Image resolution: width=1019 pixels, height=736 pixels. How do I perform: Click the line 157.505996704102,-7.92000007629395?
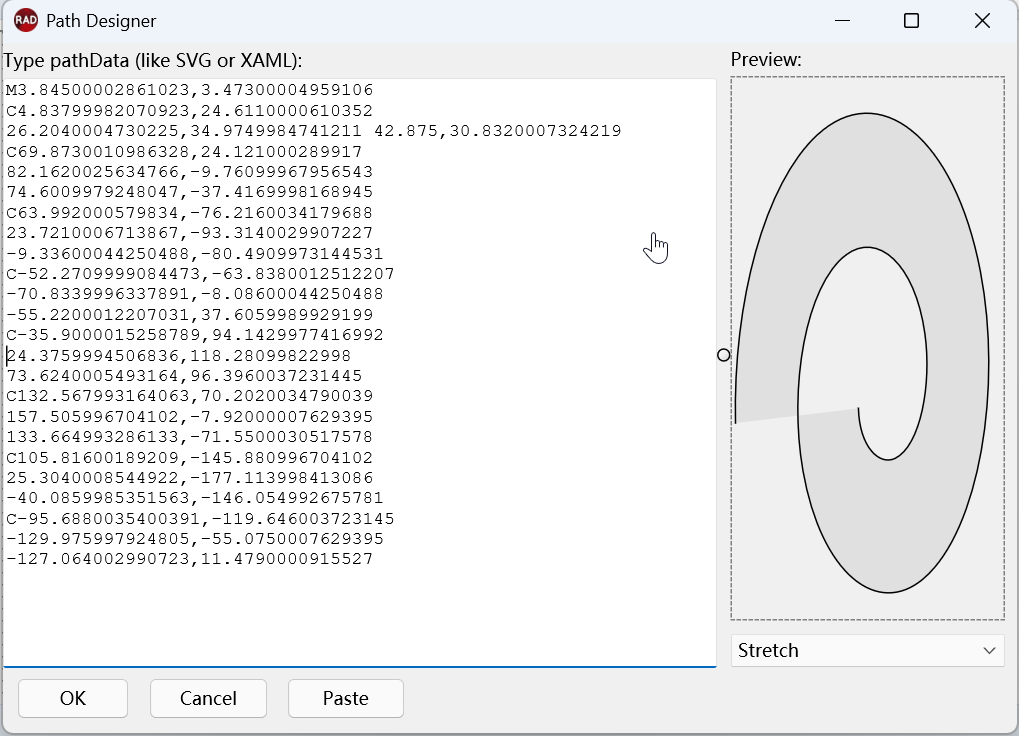point(190,416)
